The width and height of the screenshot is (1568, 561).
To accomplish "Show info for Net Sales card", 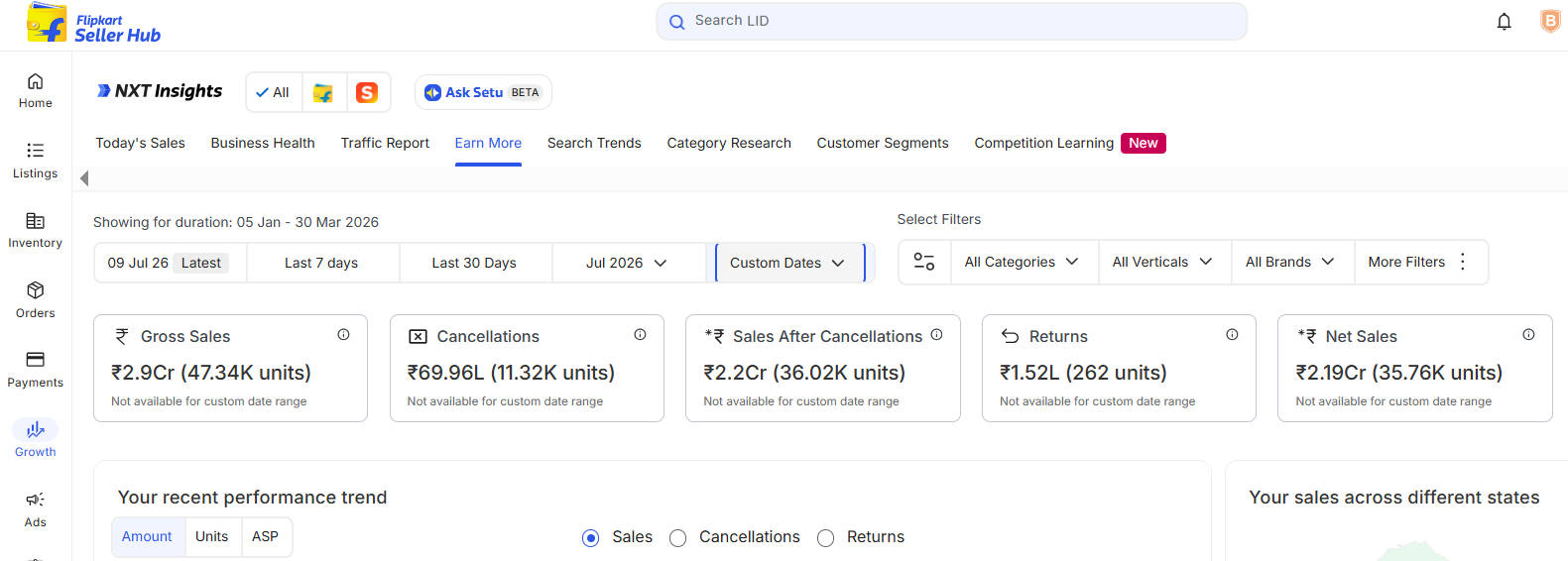I will 1528,335.
